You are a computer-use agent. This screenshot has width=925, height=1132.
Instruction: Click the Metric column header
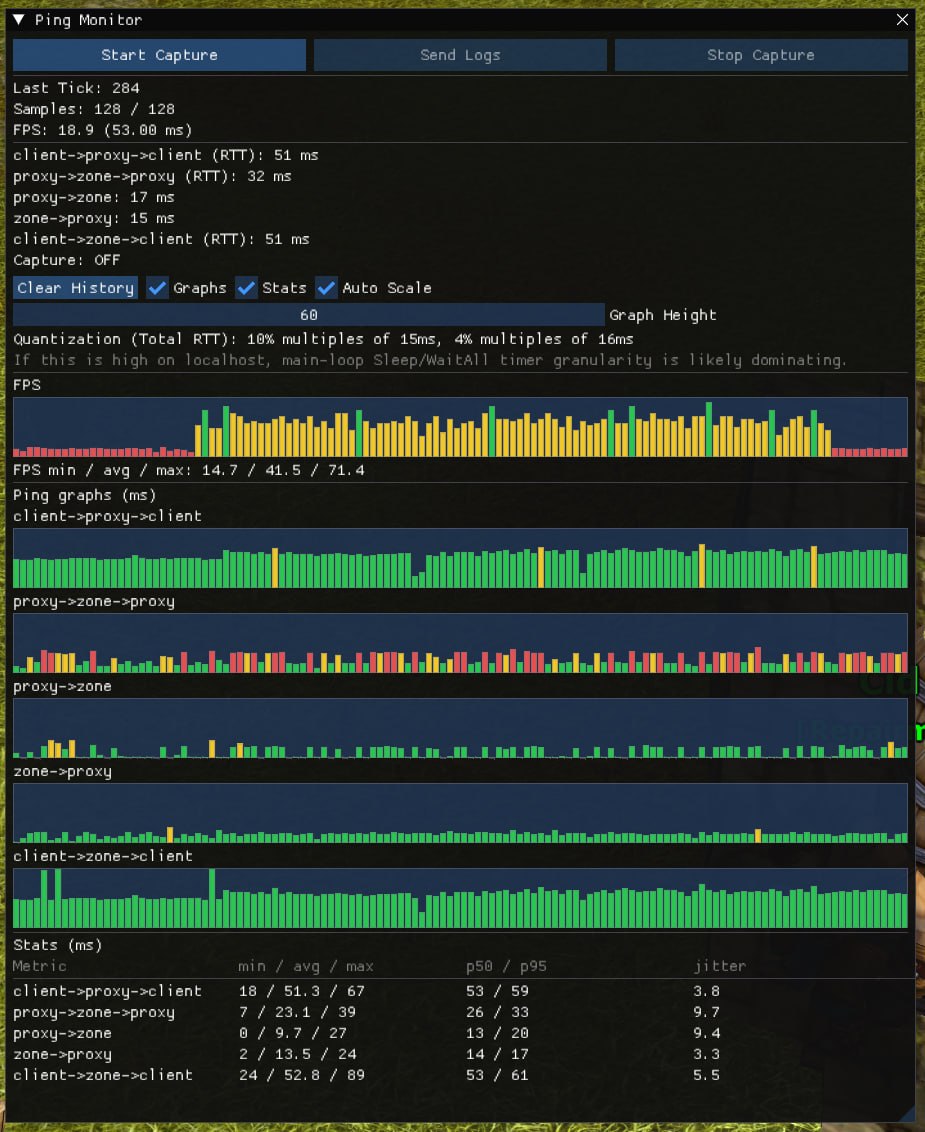point(40,966)
